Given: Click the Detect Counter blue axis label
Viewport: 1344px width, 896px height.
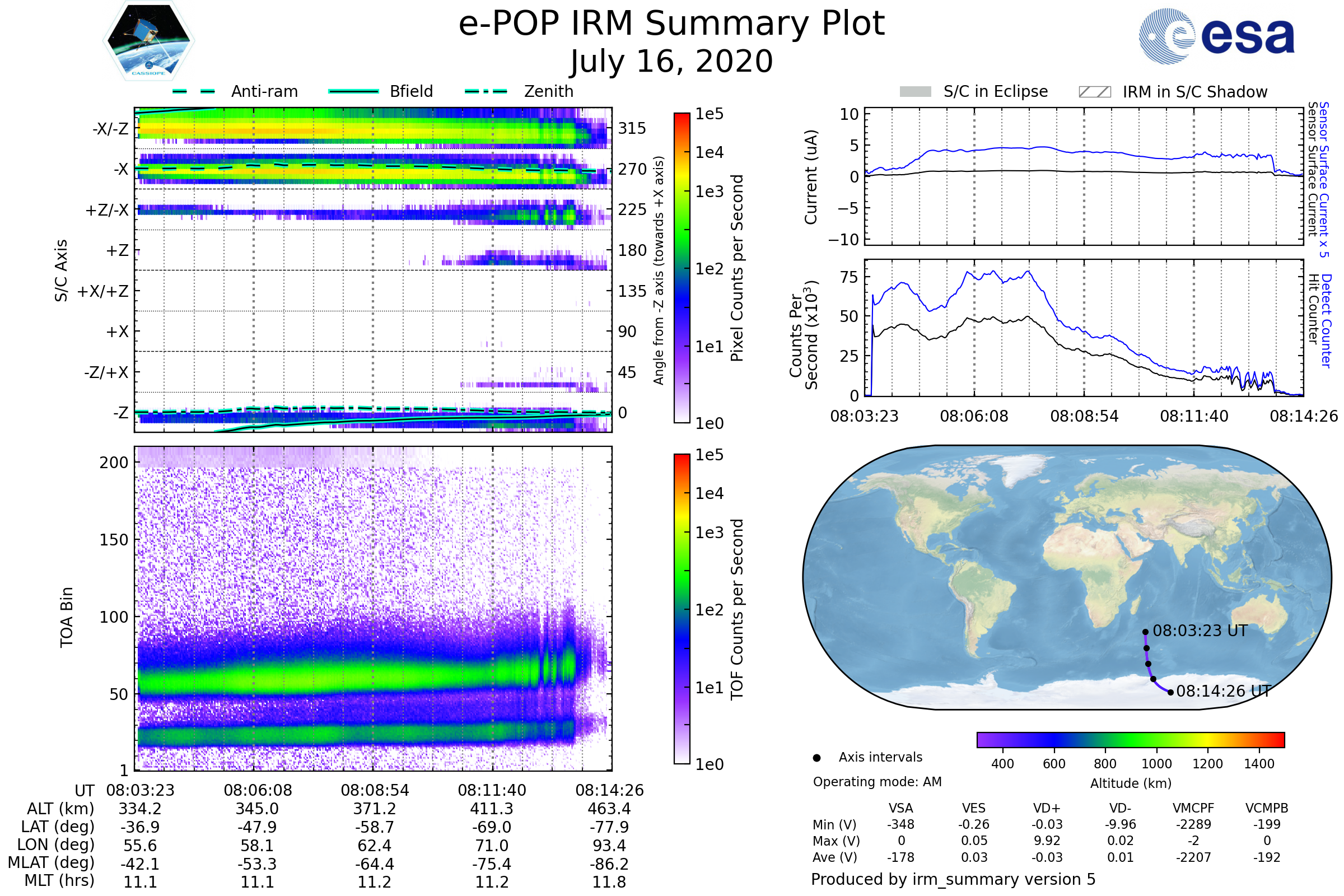Looking at the screenshot, I should [x=1326, y=320].
